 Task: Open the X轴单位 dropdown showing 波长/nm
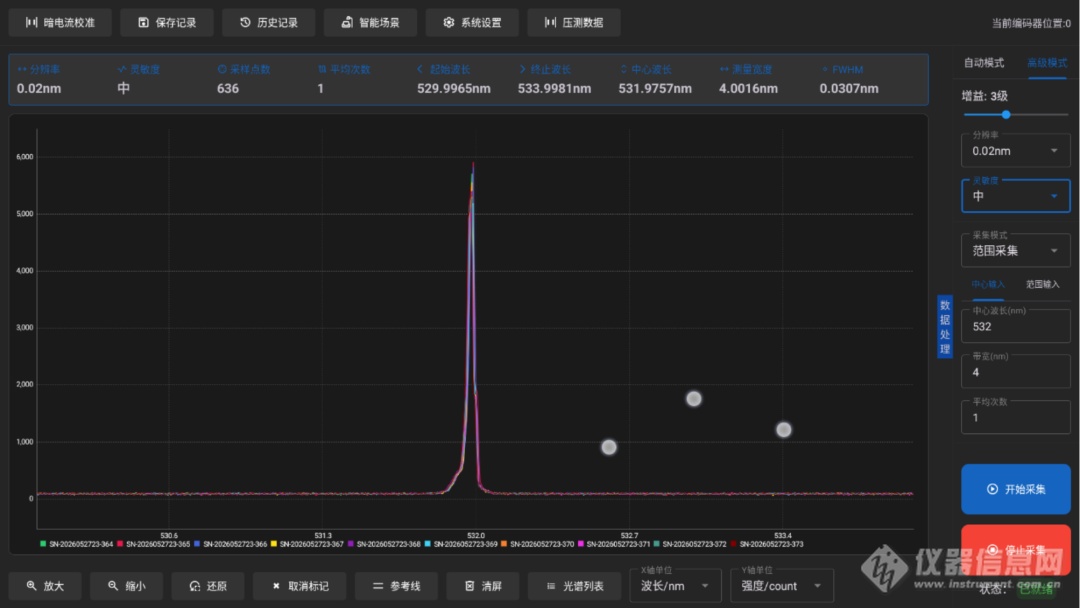coord(675,586)
